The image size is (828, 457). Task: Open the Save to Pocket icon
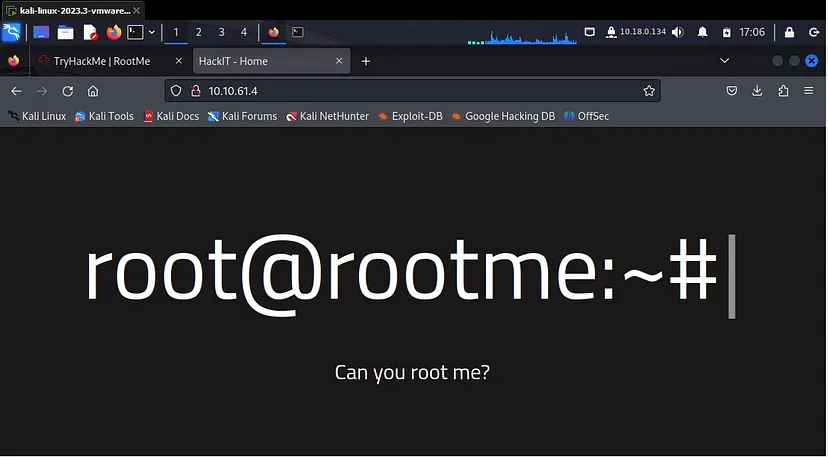point(731,91)
